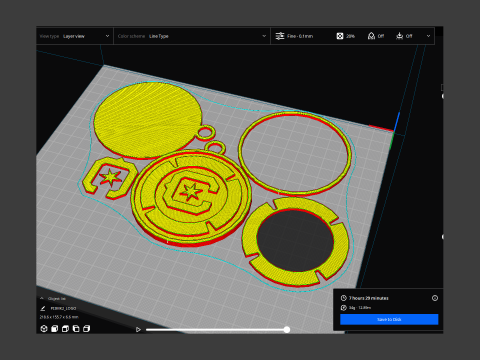This screenshot has height=360, width=480.
Task: Open the View type dropdown showing Layer view
Action: 75,36
